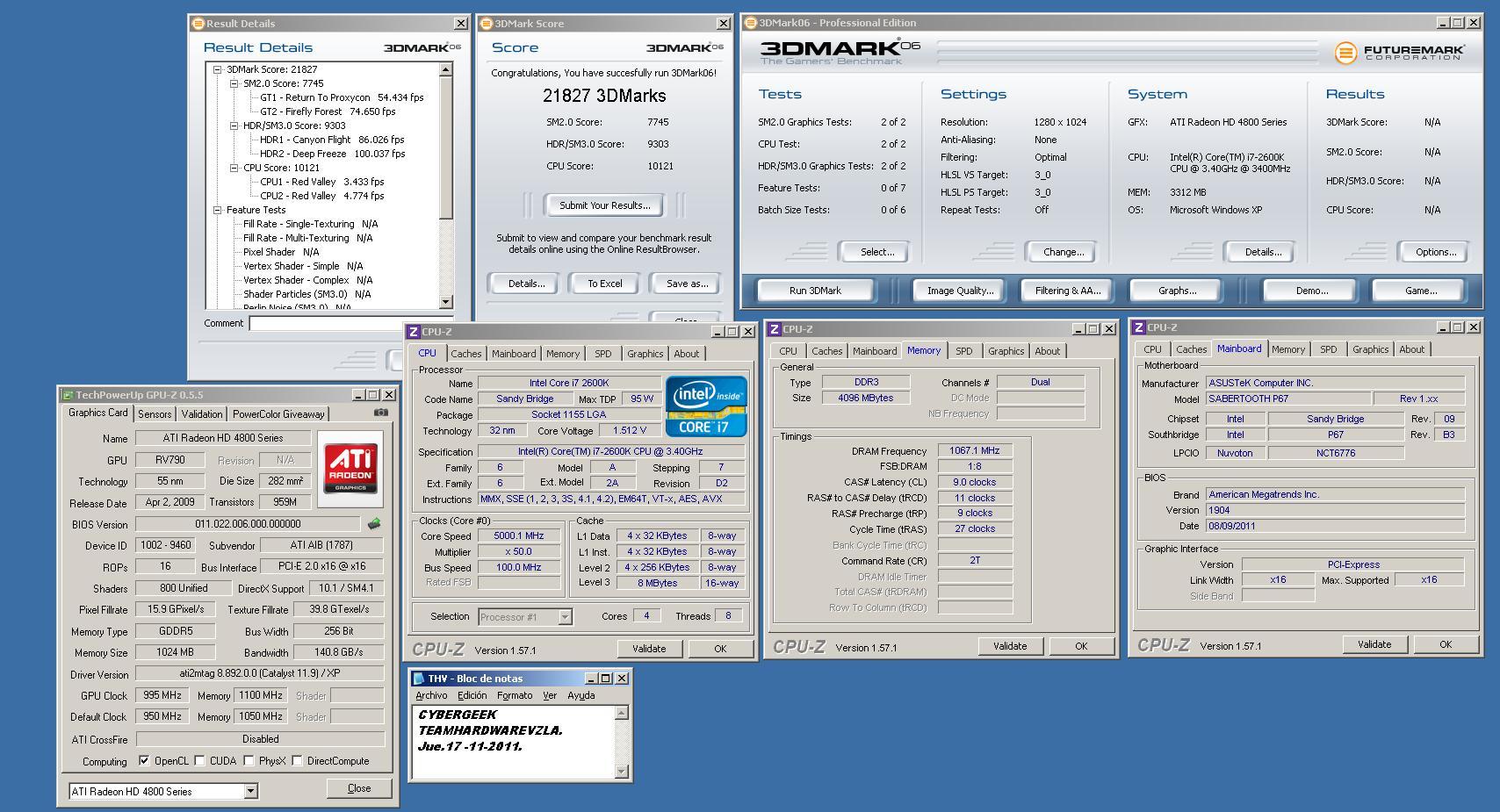Open Image Quality... in 3DMark06

[961, 291]
